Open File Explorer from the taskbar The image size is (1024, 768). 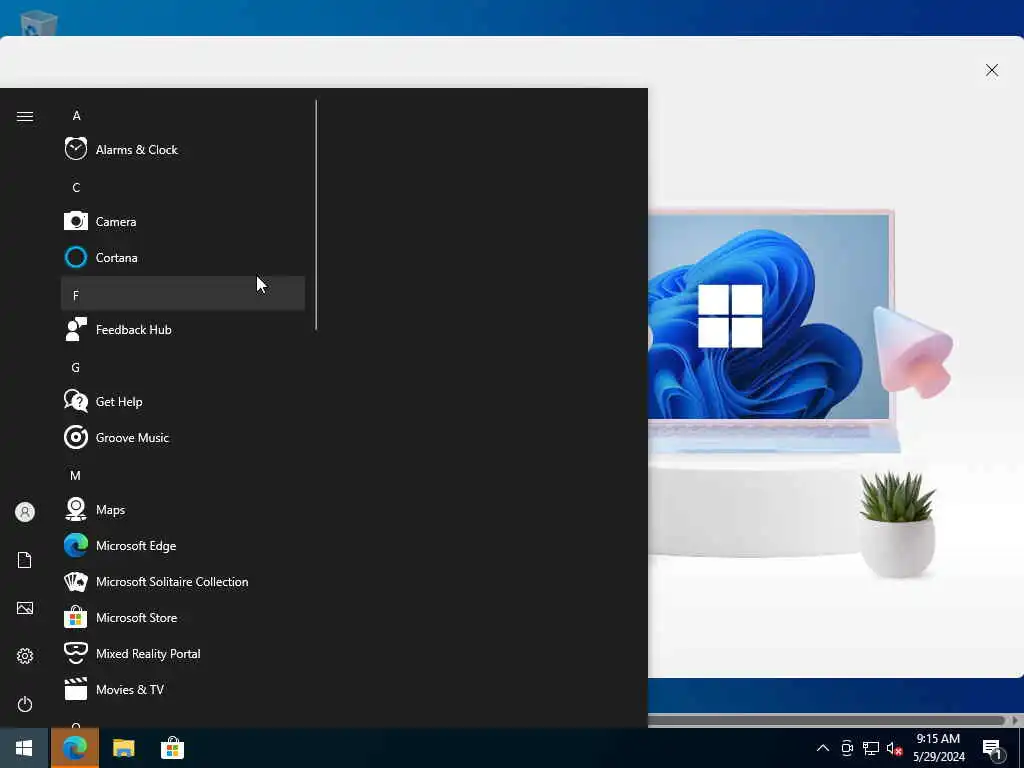[x=123, y=748]
